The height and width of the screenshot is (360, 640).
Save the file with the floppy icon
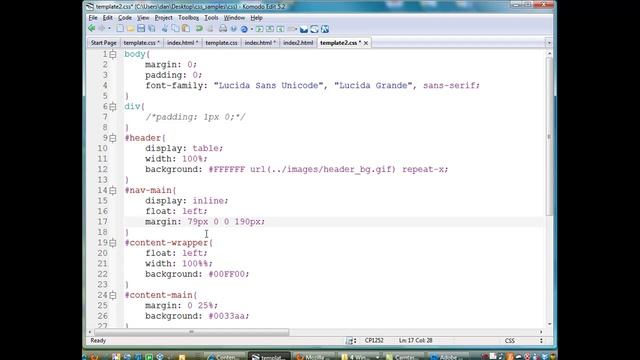(141, 29)
